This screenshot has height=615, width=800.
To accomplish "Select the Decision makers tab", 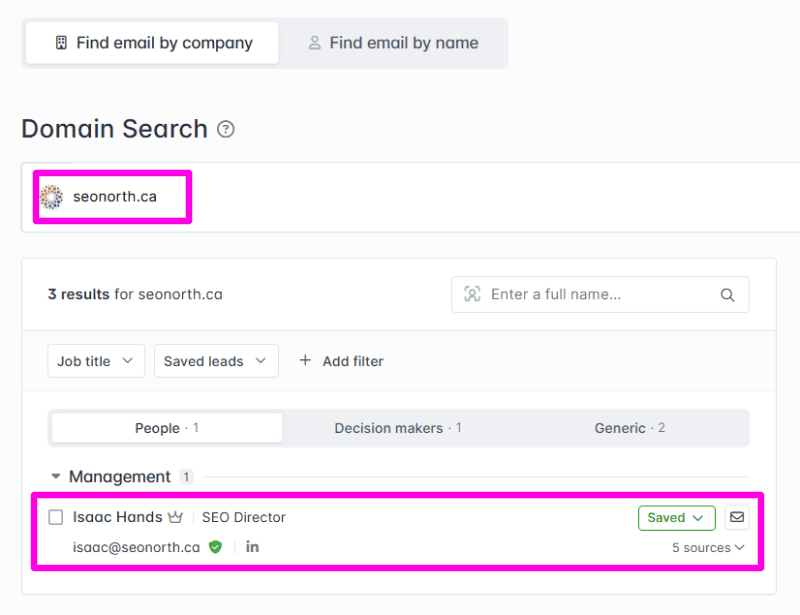I will coord(398,428).
